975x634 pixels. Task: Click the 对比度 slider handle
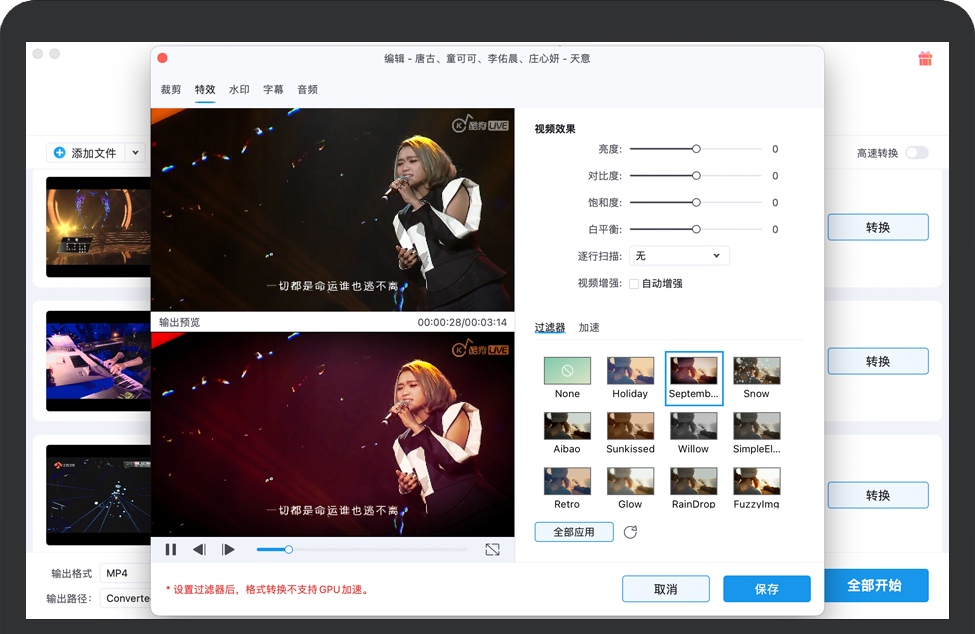click(696, 176)
